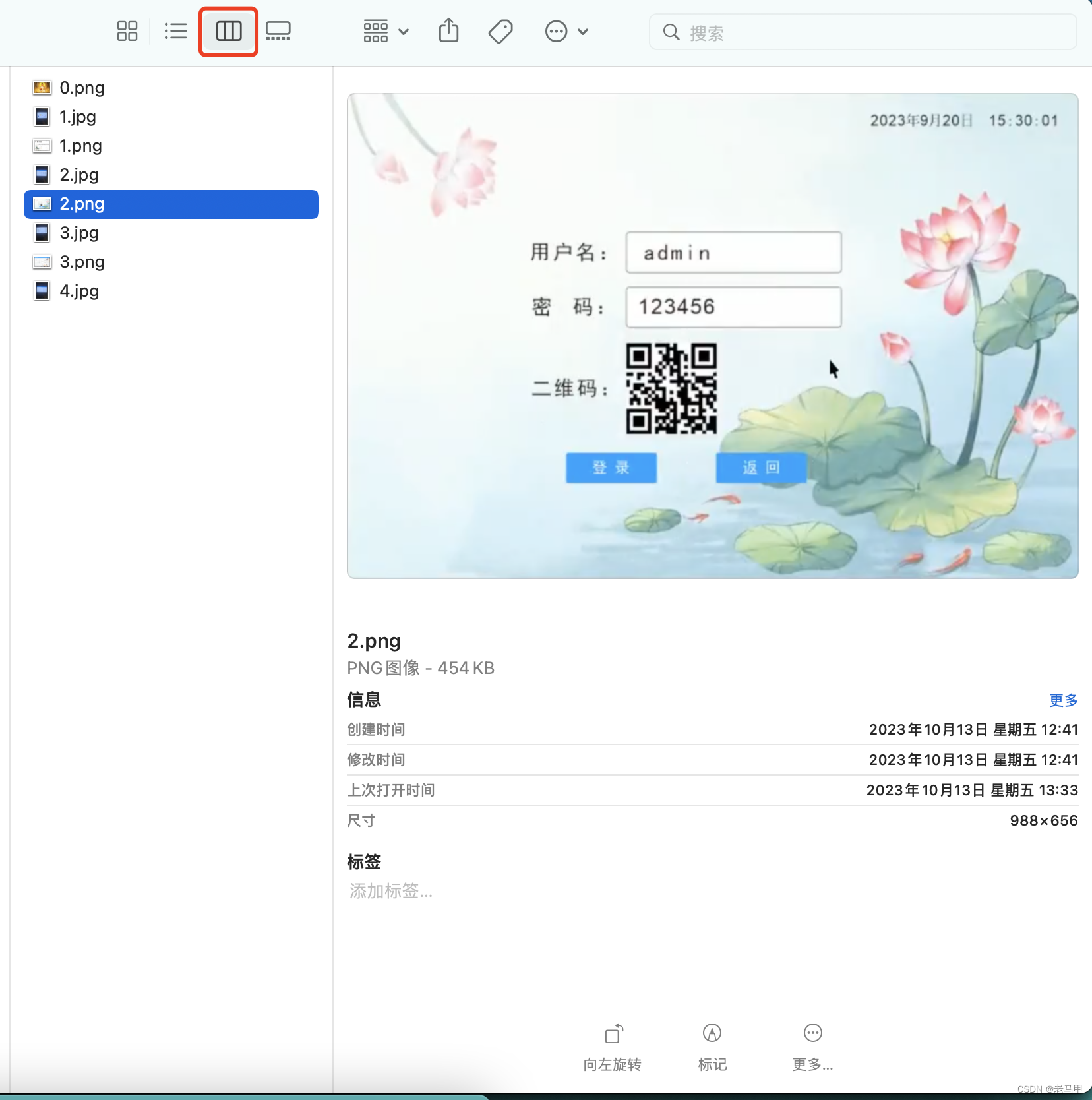This screenshot has width=1092, height=1100.
Task: Click the 0.png file icon
Action: tap(42, 88)
